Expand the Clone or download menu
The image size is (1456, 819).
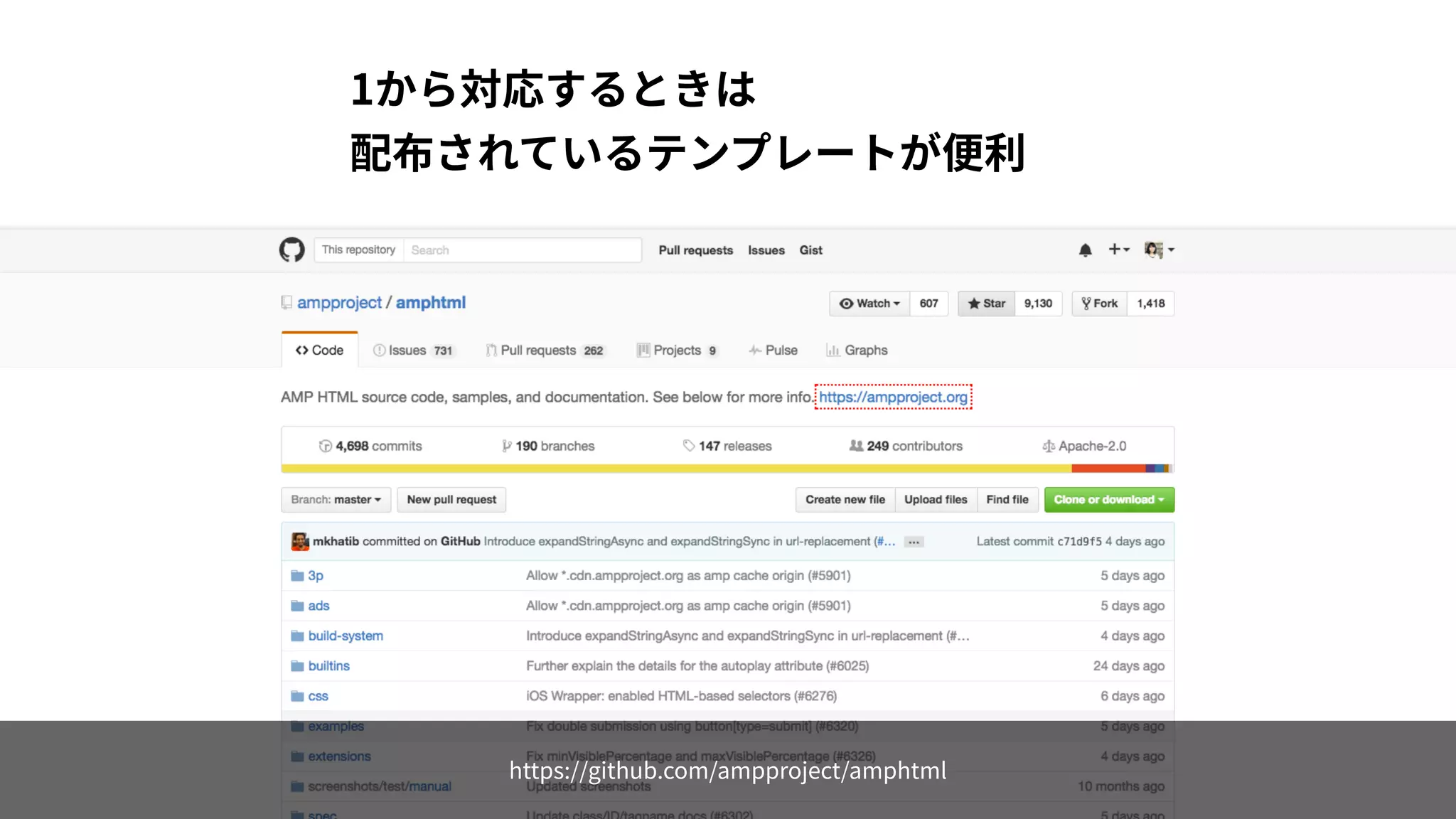pos(1108,500)
